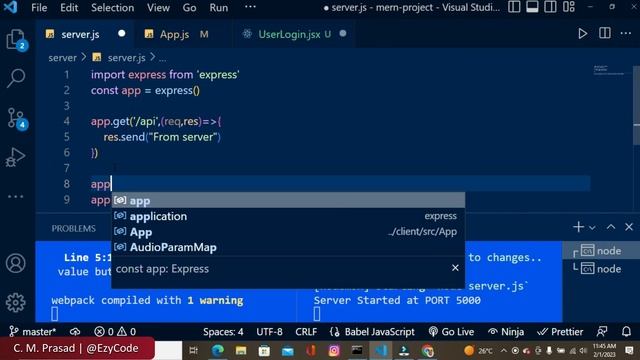Click the Prettier status item

click(x=560, y=332)
